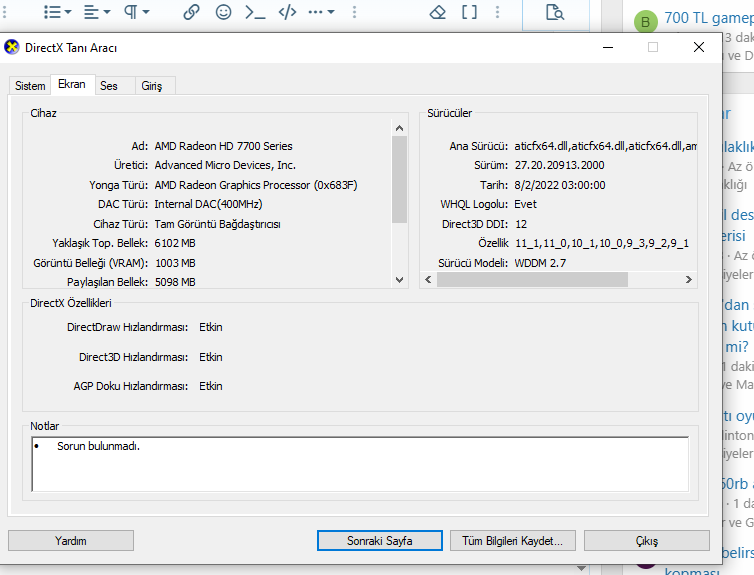Screen dimensions: 754x575
Task: Click the green B user avatar in forum
Action: click(645, 22)
